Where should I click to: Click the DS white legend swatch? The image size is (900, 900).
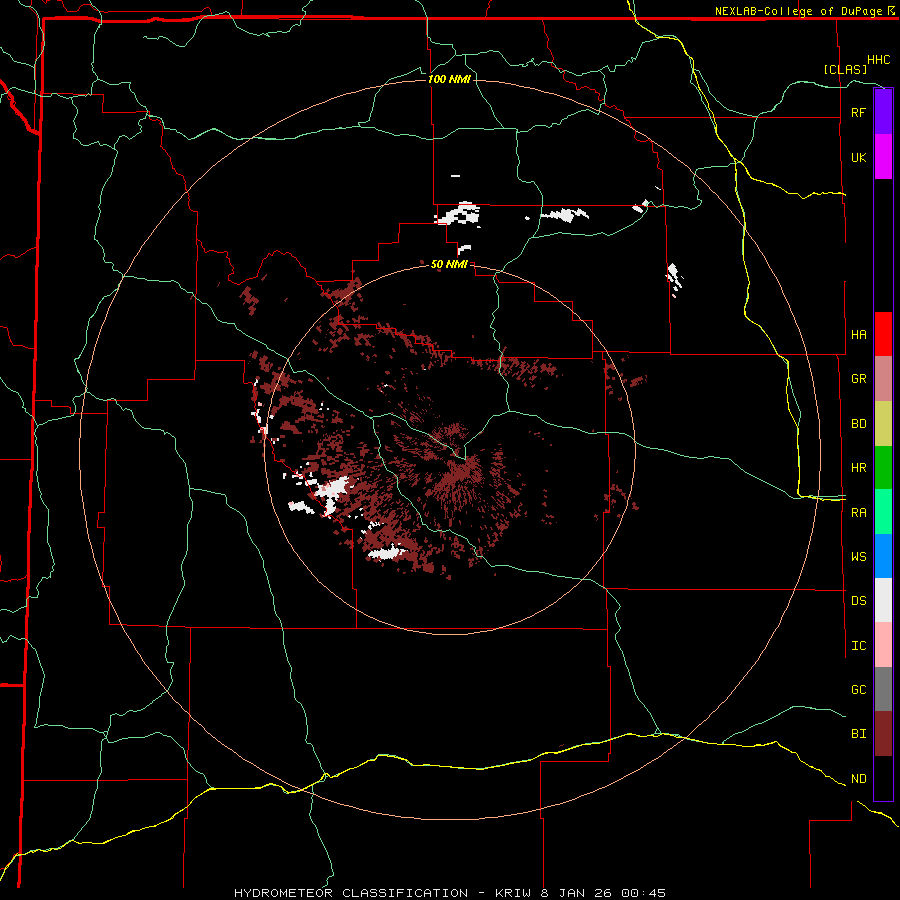coord(883,600)
